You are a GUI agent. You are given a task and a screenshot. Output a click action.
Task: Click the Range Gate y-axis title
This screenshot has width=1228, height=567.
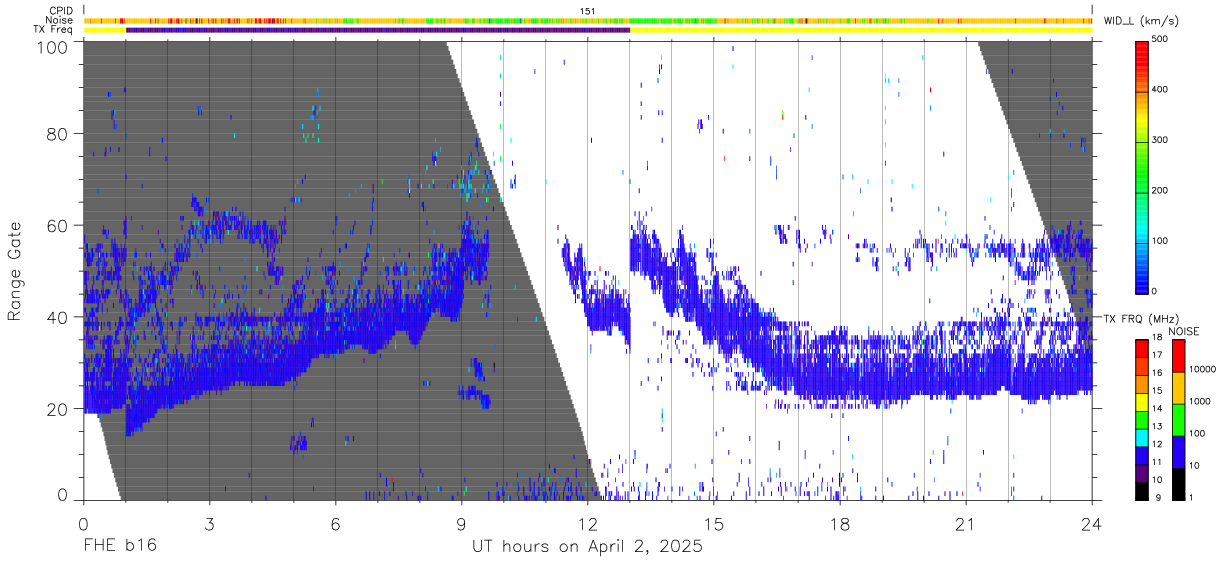[15, 271]
